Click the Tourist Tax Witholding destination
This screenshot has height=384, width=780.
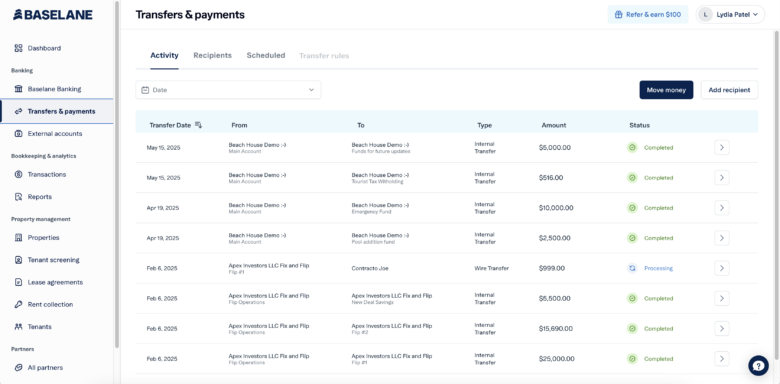380,178
